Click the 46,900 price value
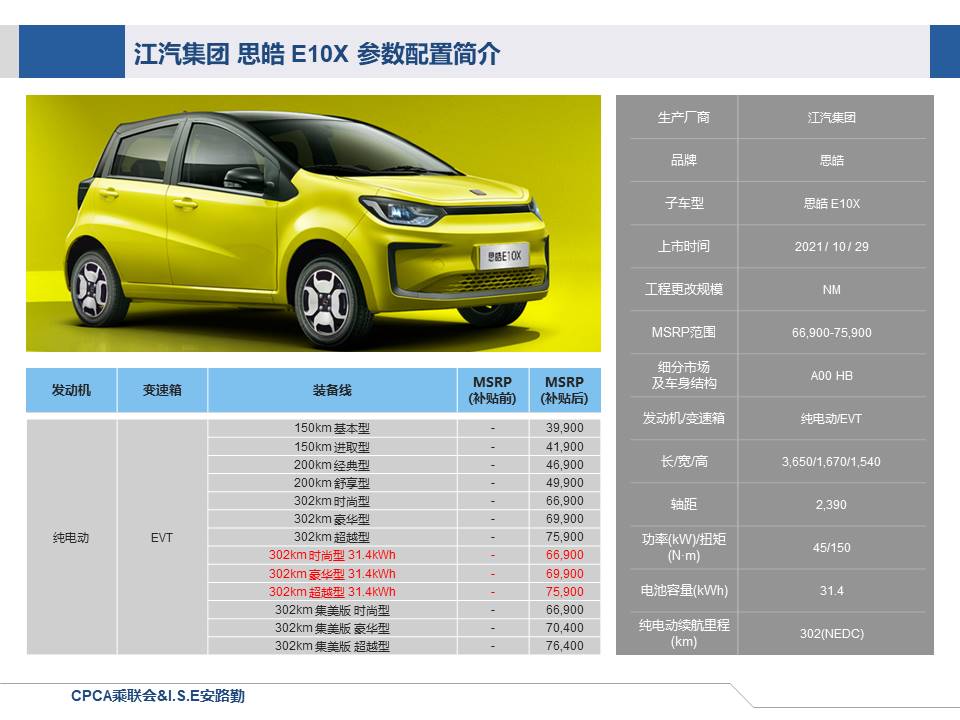The image size is (960, 720). click(x=564, y=465)
